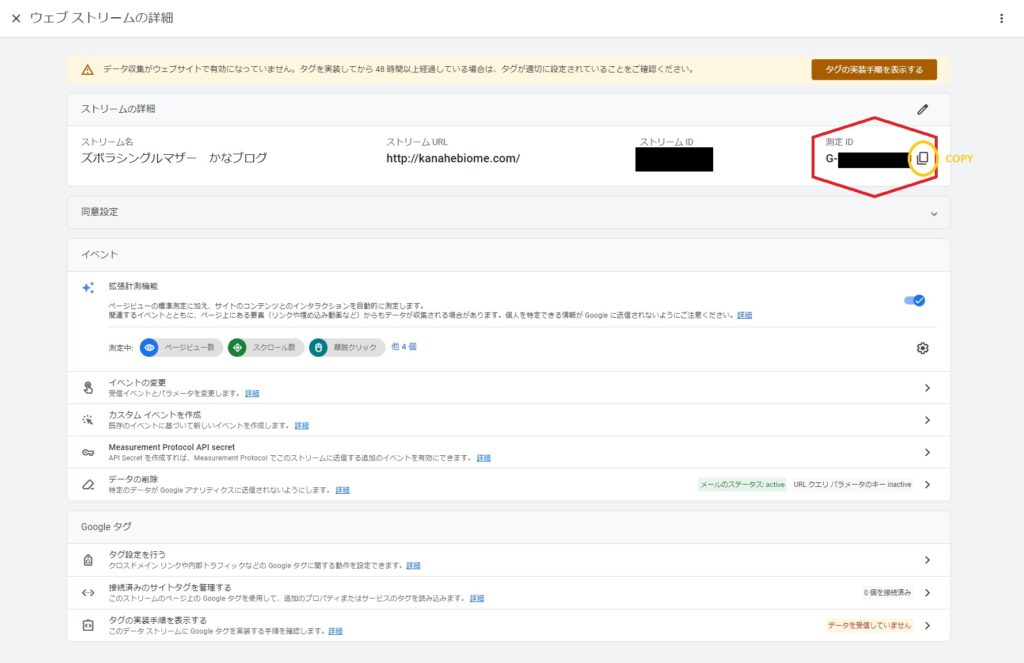This screenshot has width=1024, height=663.
Task: Click the タグの実装手順を表示する orange button
Action: 873,69
